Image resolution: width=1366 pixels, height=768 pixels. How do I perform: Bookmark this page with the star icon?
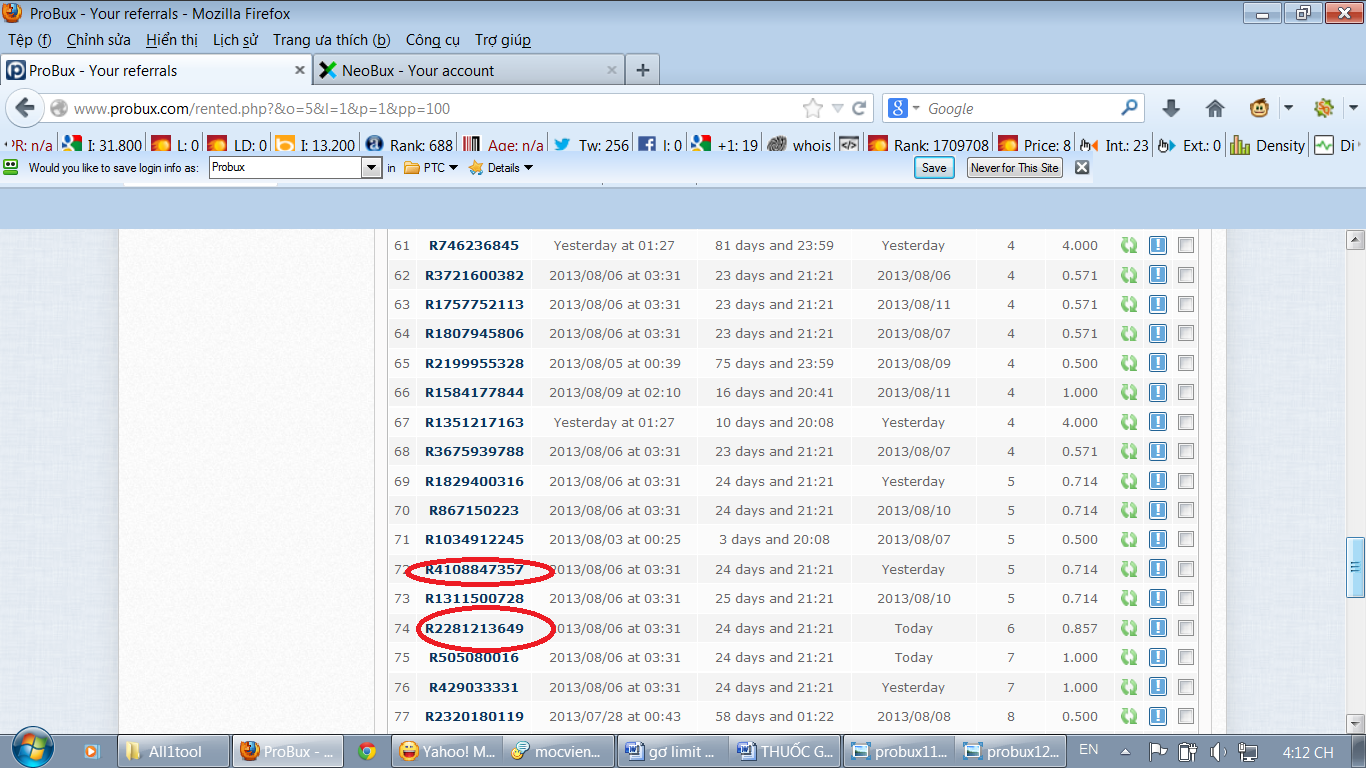[813, 108]
